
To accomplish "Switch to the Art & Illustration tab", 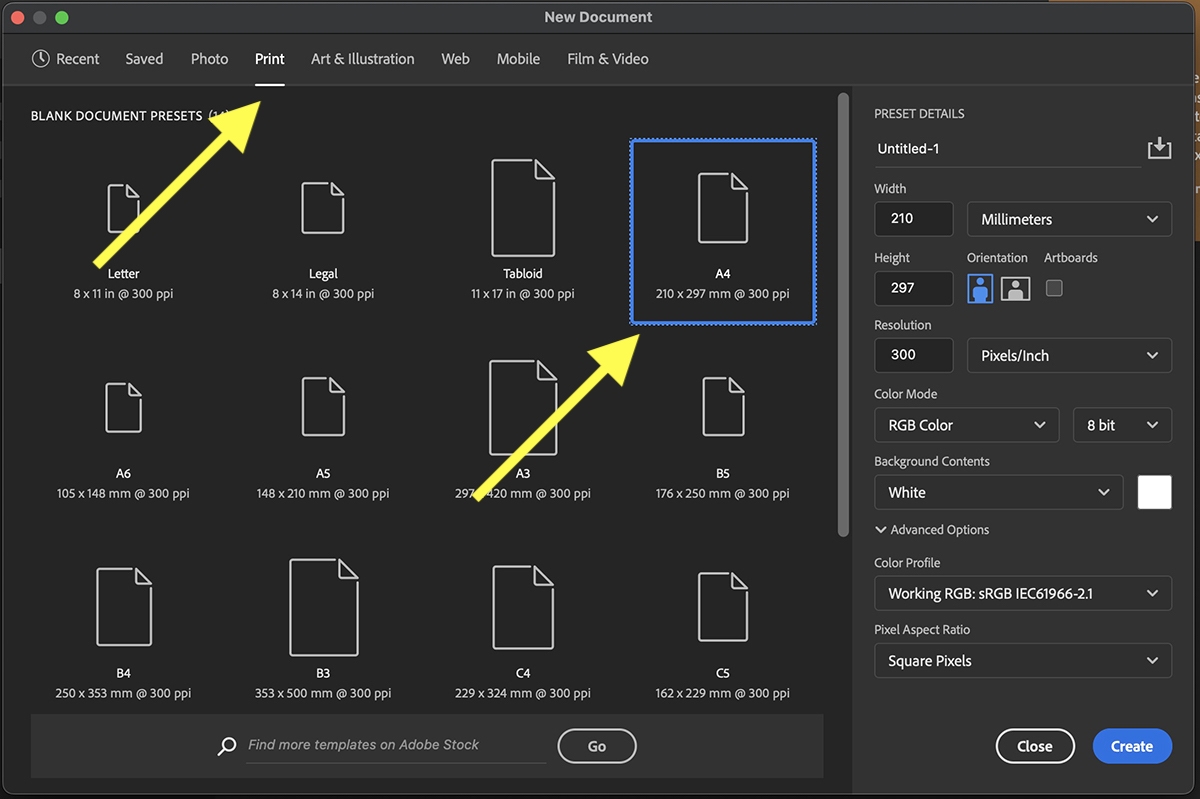I will (x=362, y=59).
